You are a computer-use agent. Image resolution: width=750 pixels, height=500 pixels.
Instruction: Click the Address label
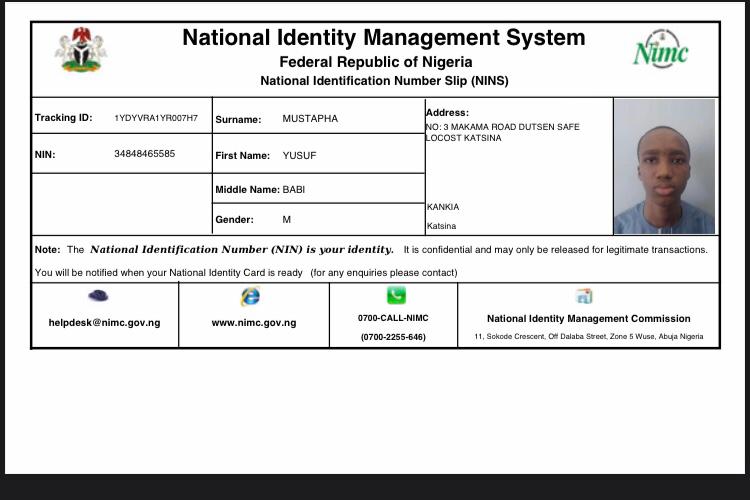tap(447, 113)
